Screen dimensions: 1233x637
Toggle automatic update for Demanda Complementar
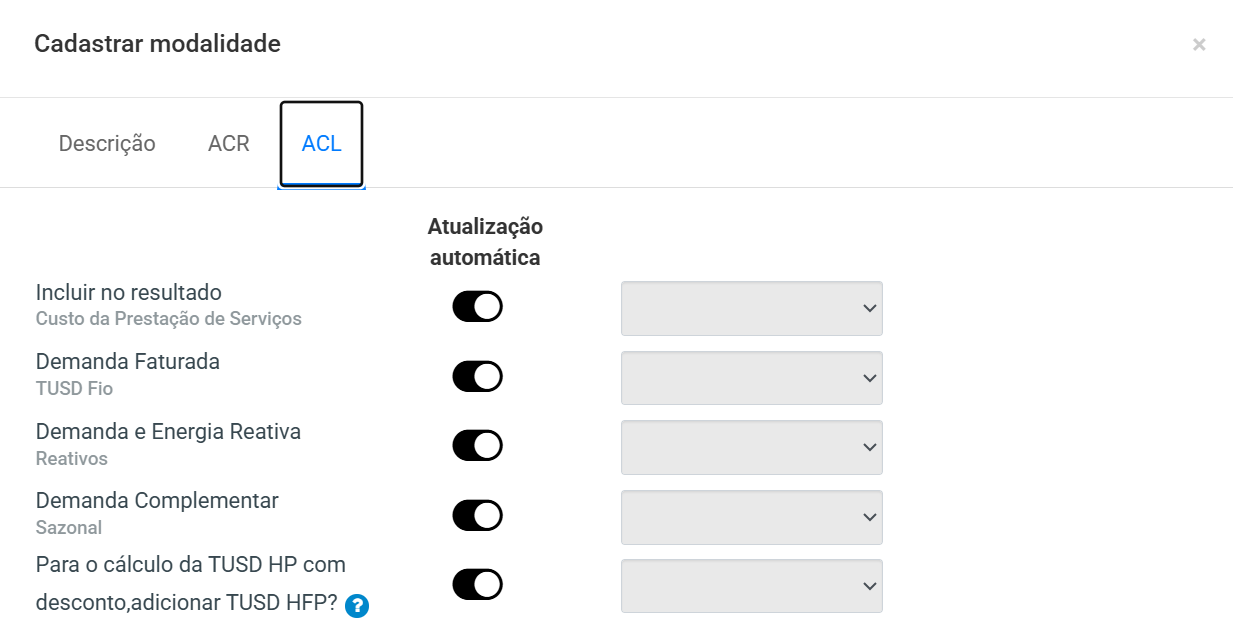pos(477,516)
